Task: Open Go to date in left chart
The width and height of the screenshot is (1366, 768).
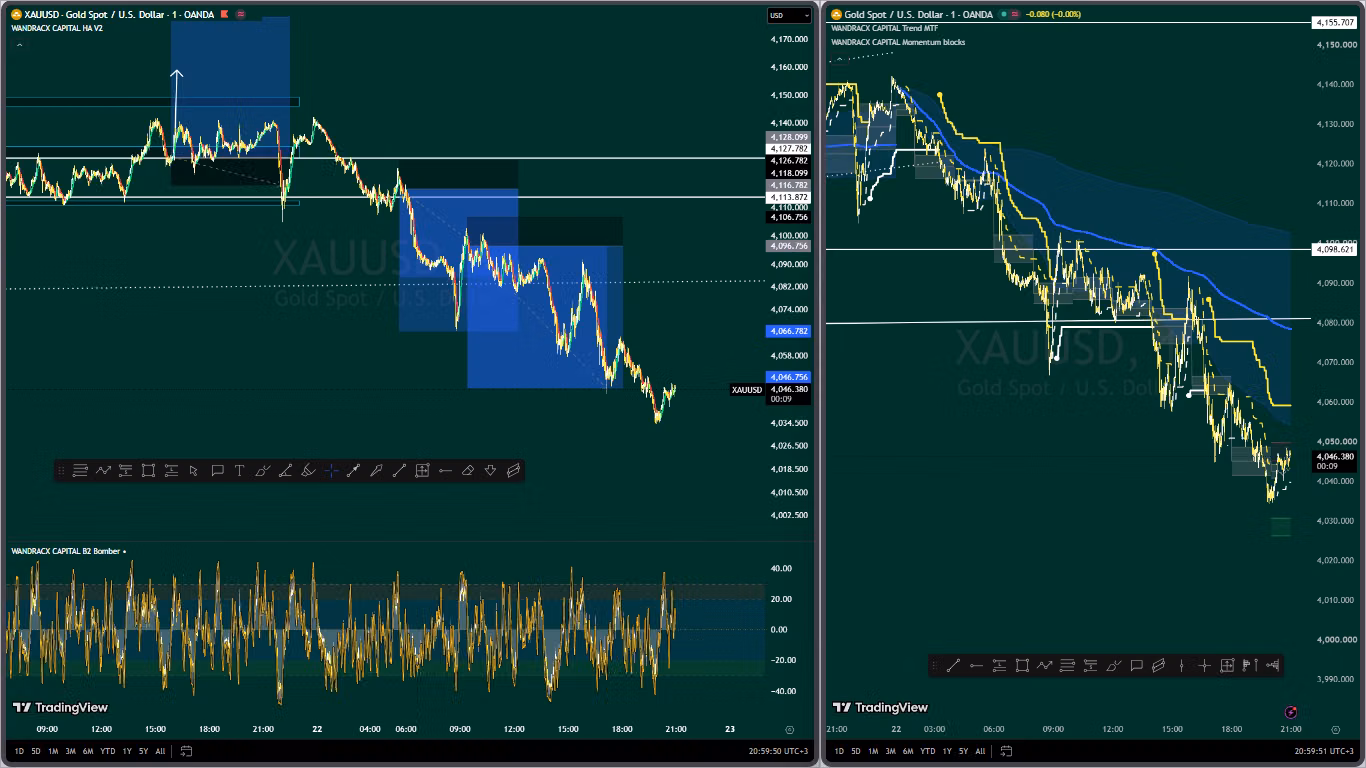Action: [186, 751]
